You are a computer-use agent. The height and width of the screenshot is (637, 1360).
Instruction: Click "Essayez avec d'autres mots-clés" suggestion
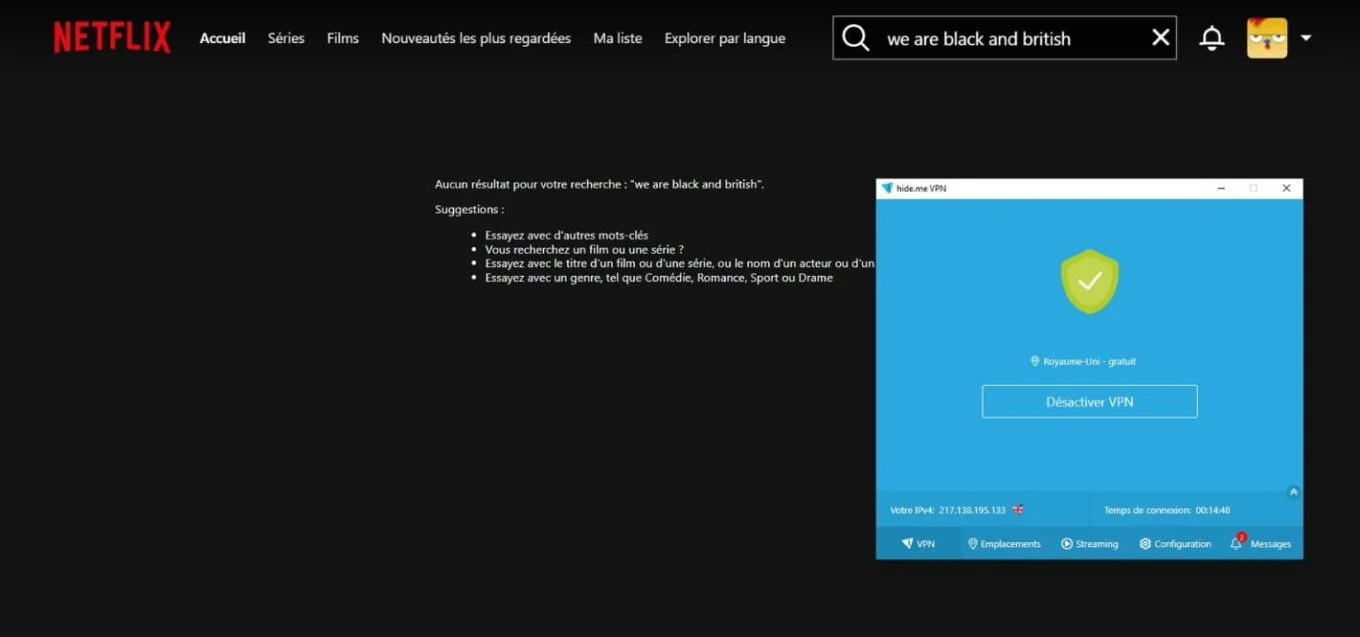(567, 236)
